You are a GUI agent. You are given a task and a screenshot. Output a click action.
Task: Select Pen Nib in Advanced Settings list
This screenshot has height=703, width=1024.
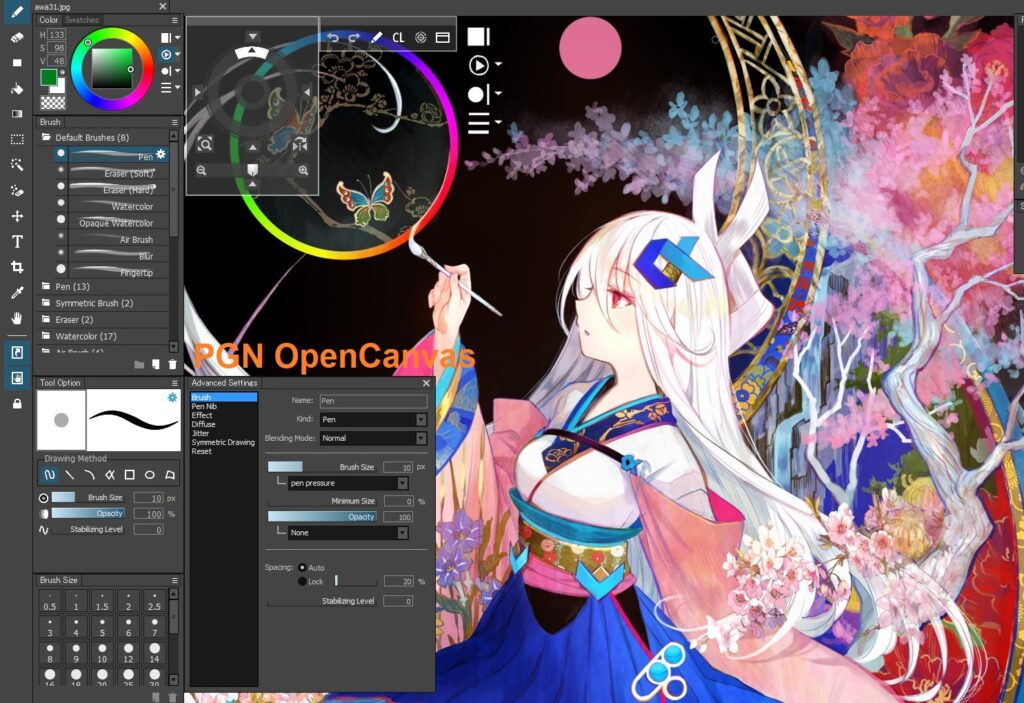click(204, 406)
